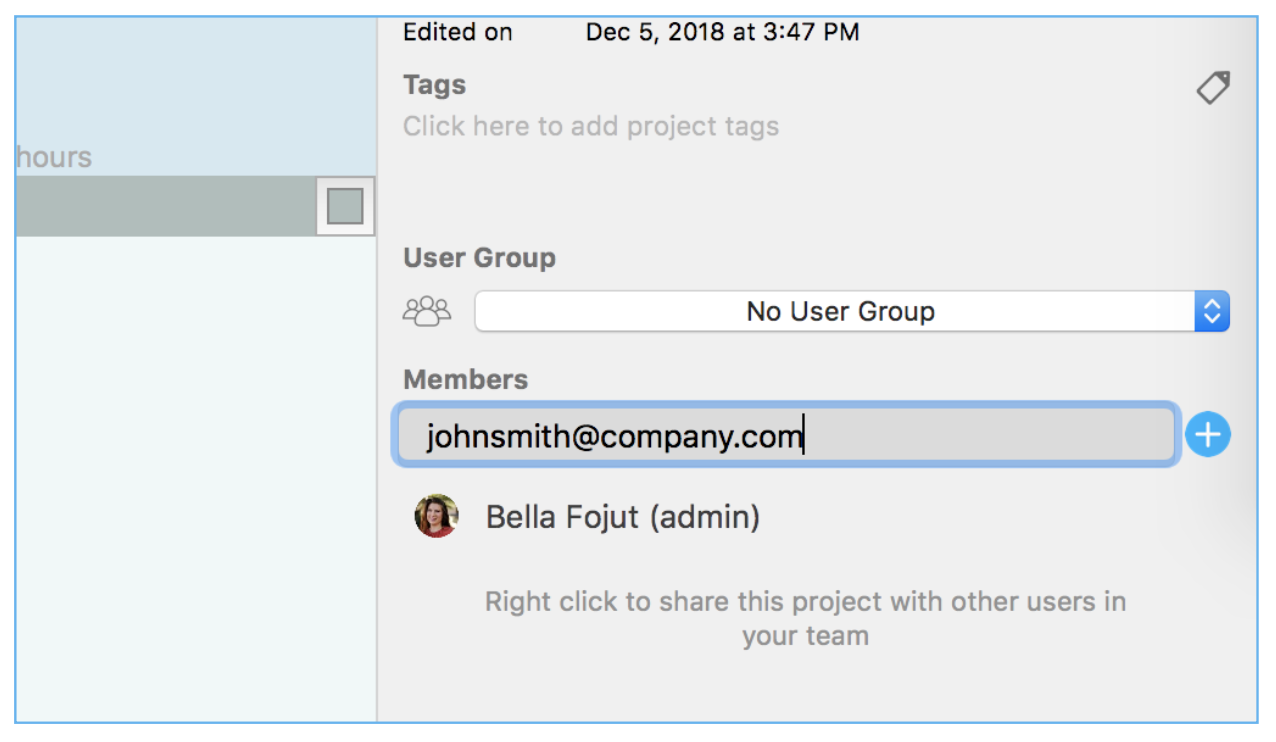Click the 'hours' label on the left
Screen dimensions: 1276x742
54,158
